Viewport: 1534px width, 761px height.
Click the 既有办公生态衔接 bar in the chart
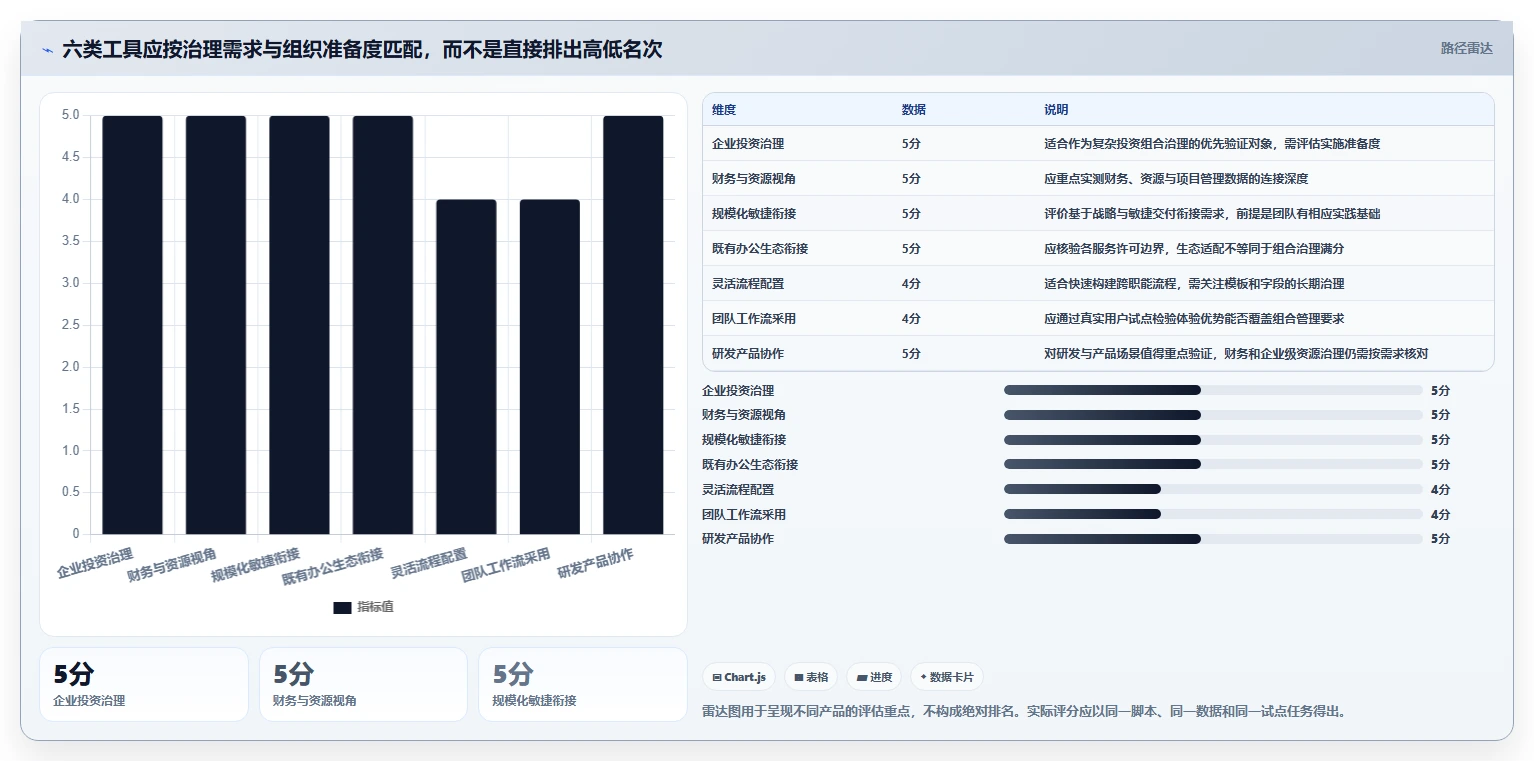coord(383,325)
